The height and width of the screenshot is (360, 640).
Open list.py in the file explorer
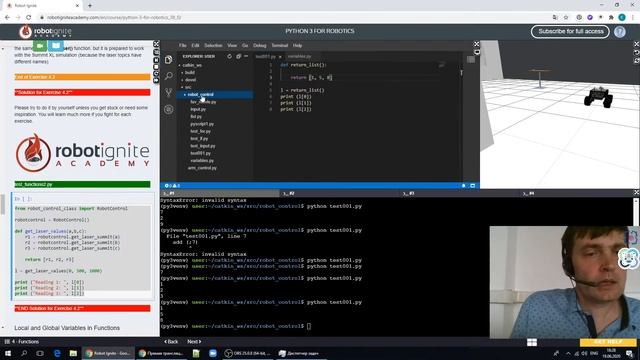[196, 117]
